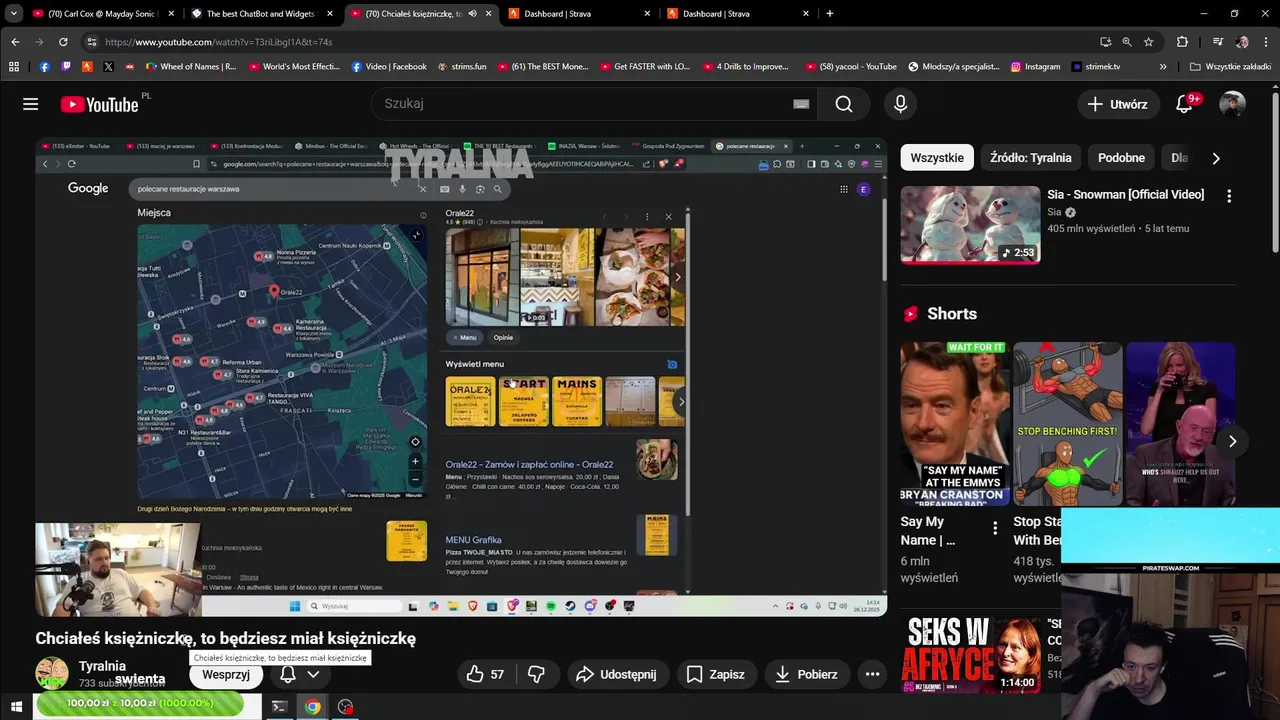
Task: Open a new browser tab
Action: pyautogui.click(x=829, y=14)
